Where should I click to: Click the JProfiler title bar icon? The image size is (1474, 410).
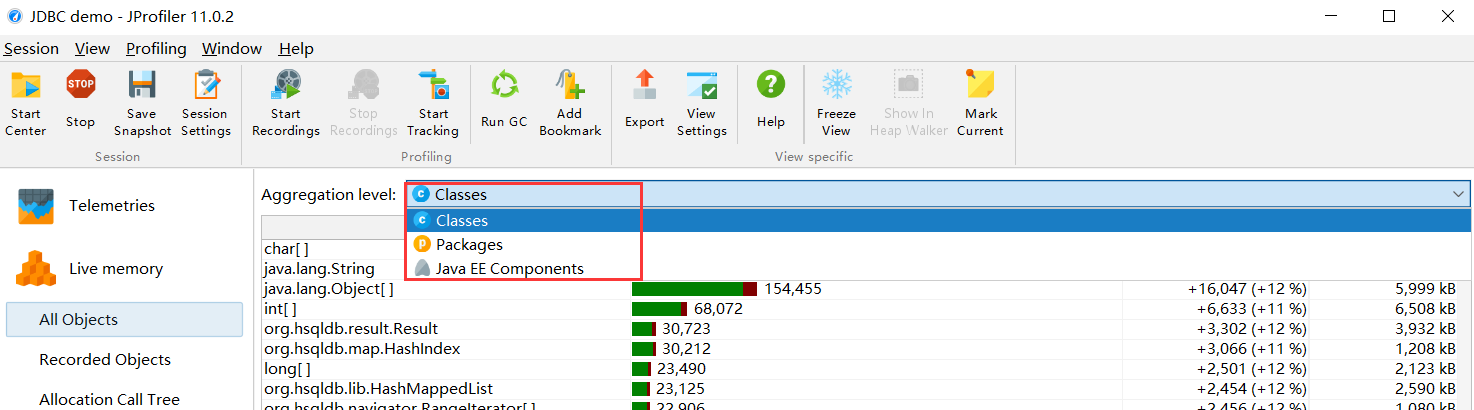click(x=14, y=16)
